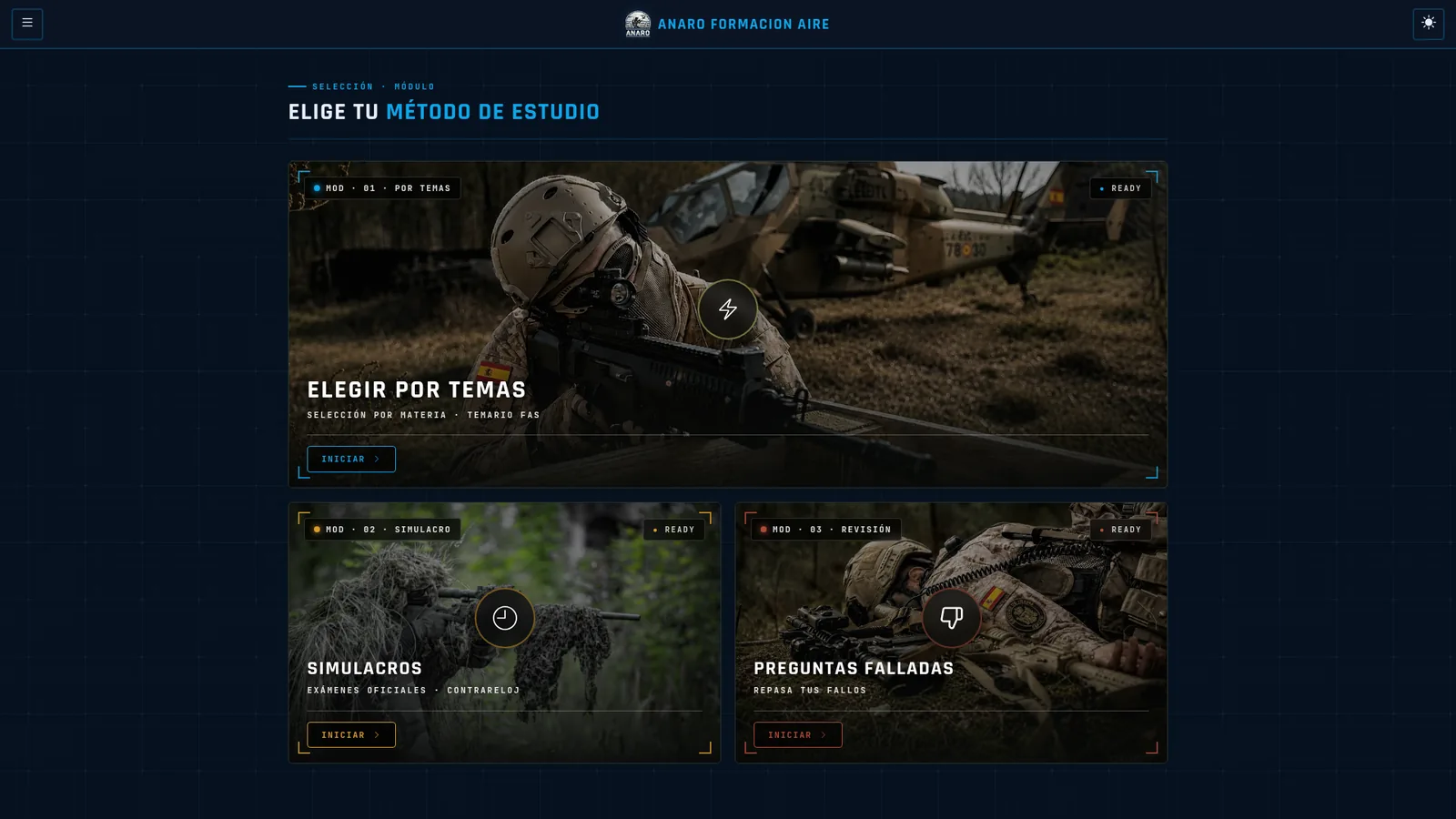This screenshot has height=819, width=1456.
Task: Click the subtitle 'Exámenes oficiales · Contrareloj'
Action: click(x=413, y=691)
